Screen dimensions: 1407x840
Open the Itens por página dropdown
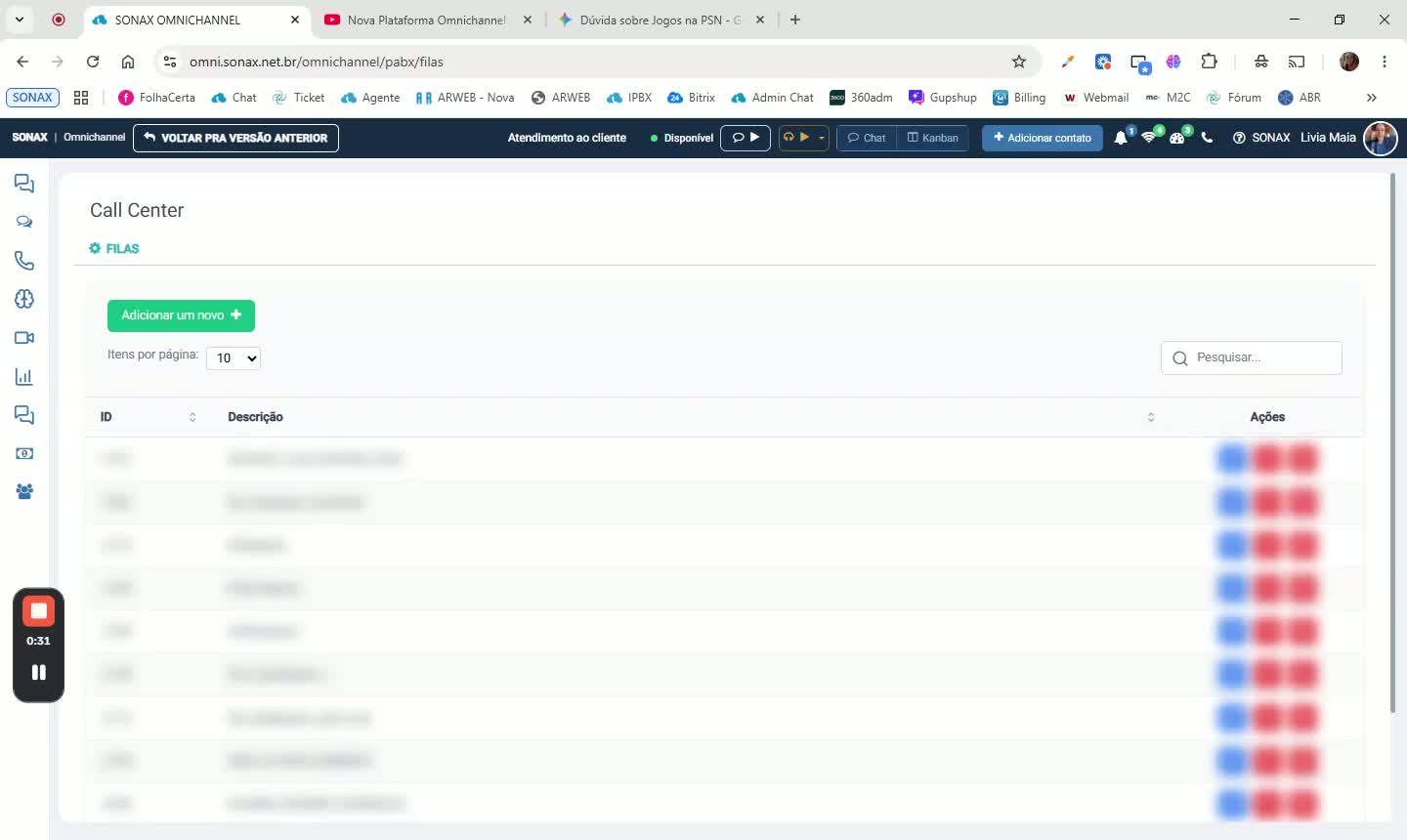point(234,357)
